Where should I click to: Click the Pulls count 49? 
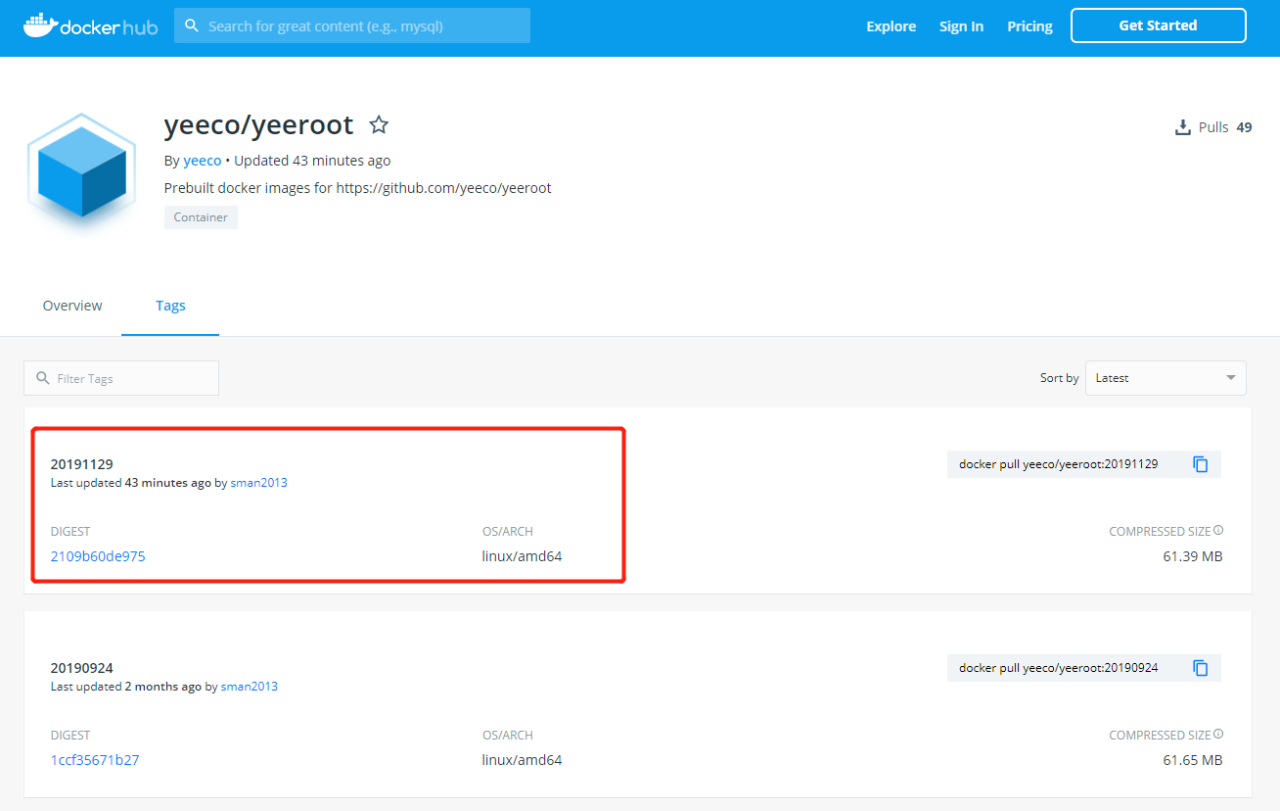[1244, 128]
